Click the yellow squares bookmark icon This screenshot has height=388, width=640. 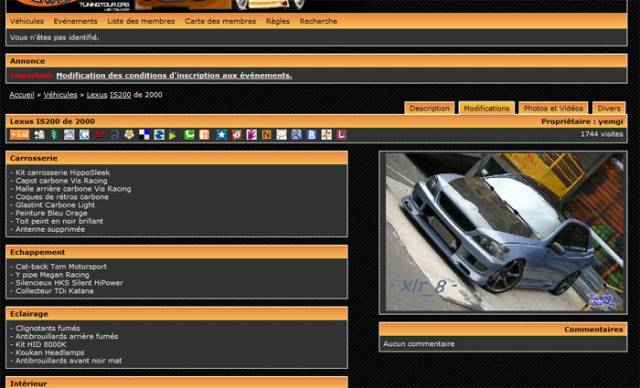coord(327,135)
